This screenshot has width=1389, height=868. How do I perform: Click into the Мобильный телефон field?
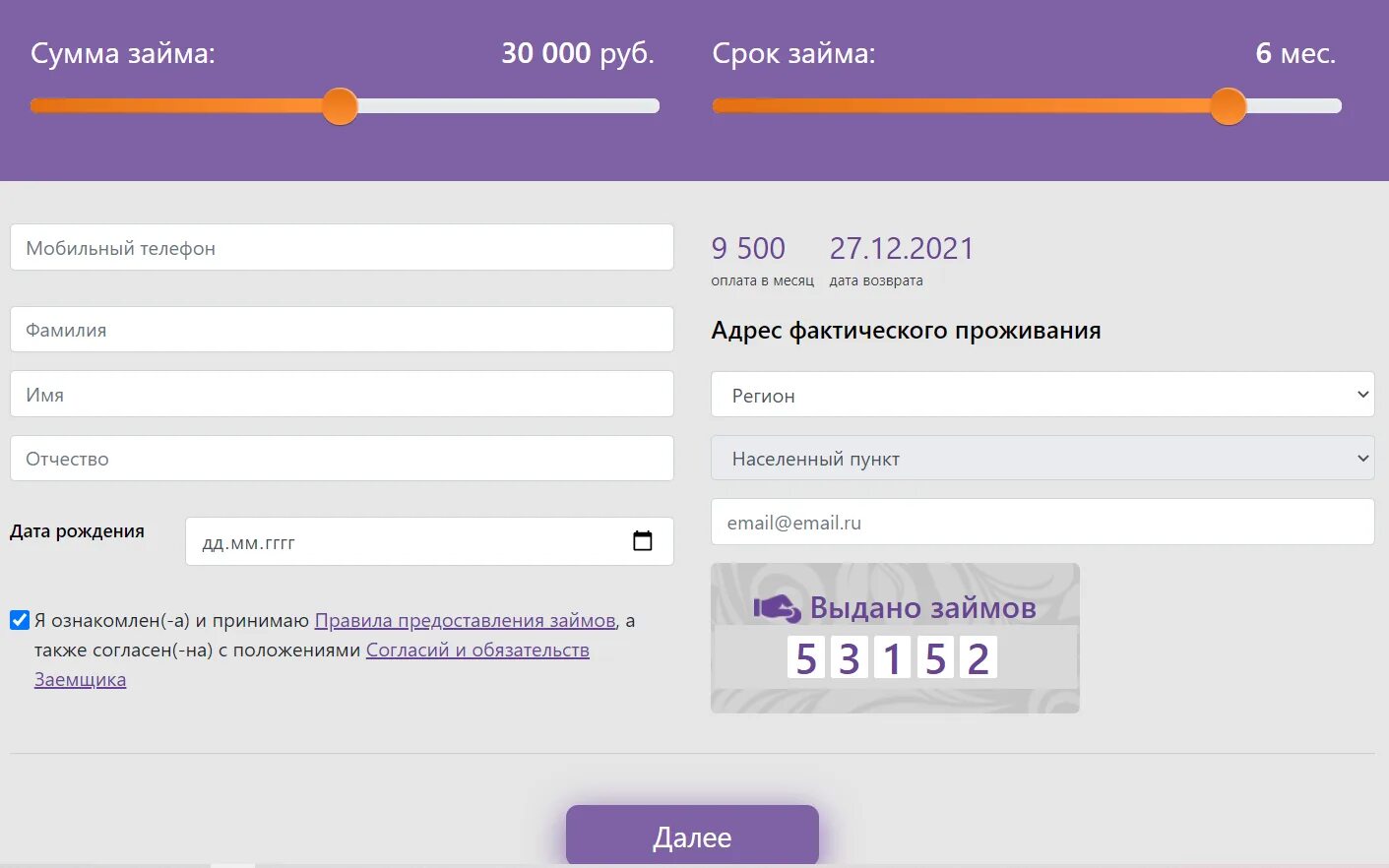pos(342,247)
